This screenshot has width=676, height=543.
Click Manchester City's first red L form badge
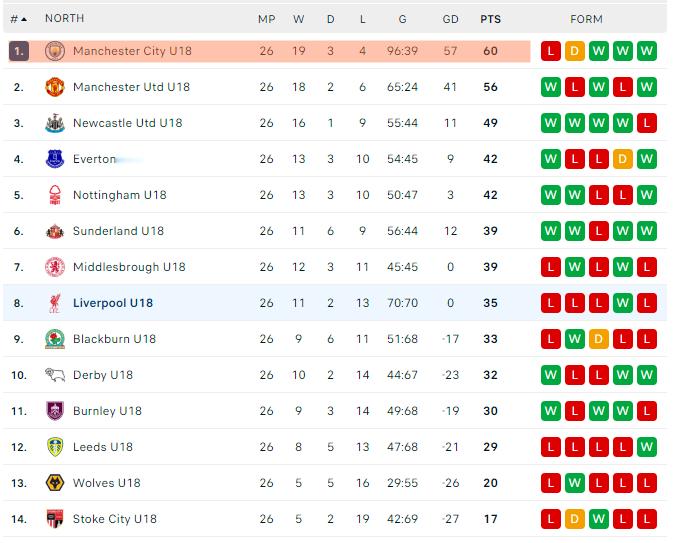551,51
